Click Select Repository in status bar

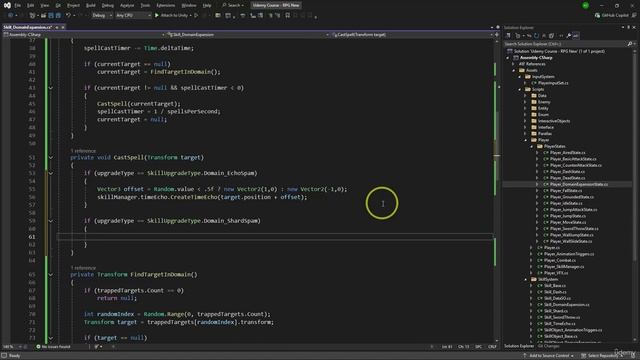coord(602,356)
